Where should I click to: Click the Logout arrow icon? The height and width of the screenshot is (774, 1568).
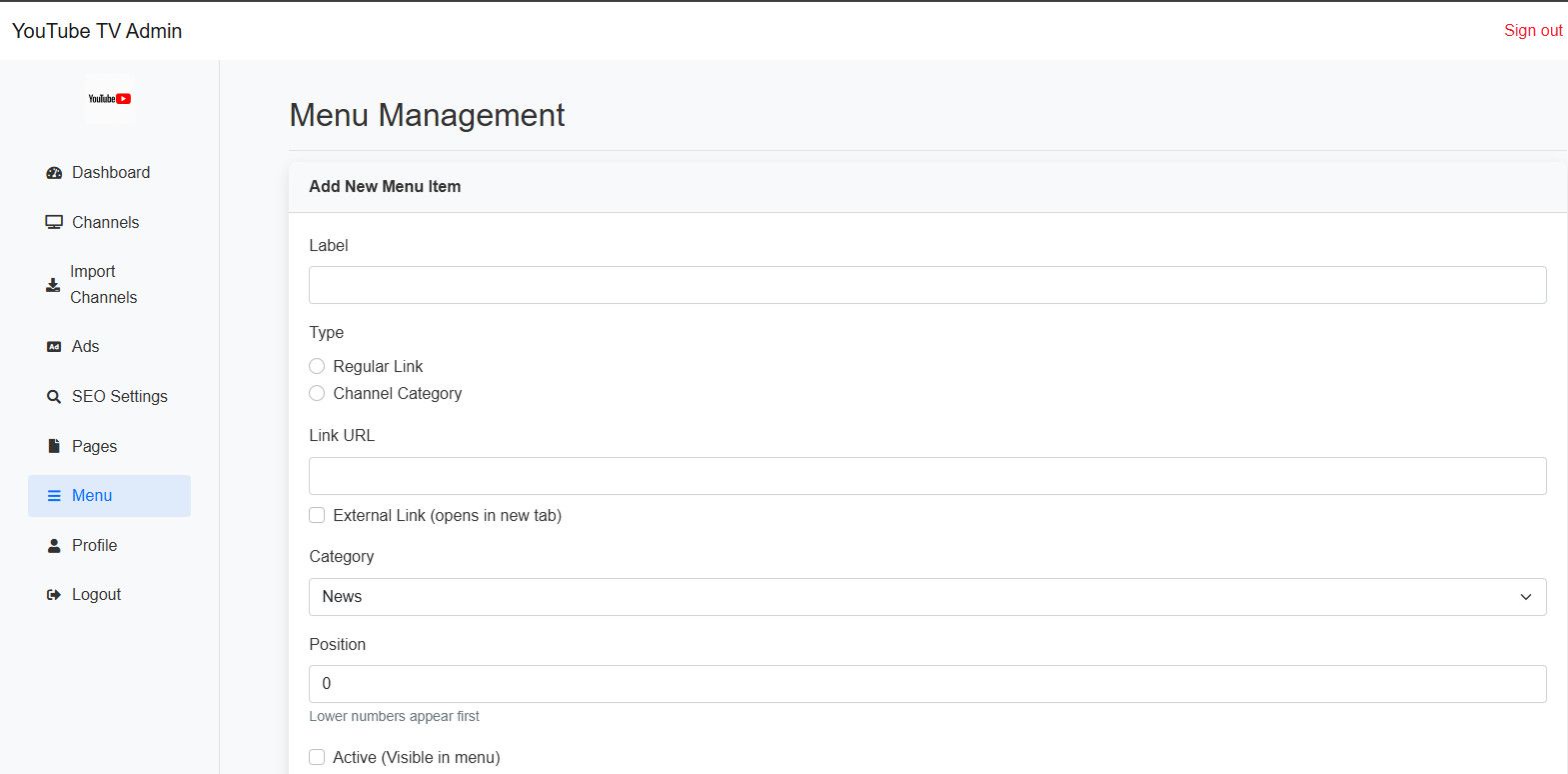pyautogui.click(x=54, y=595)
